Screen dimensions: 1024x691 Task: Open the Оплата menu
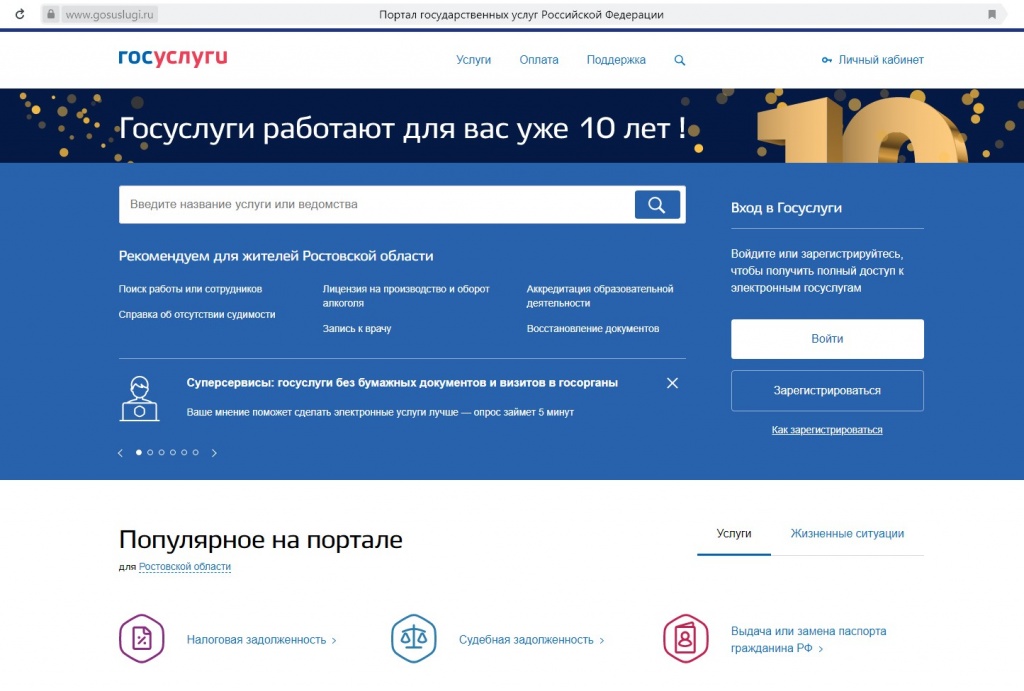[539, 60]
